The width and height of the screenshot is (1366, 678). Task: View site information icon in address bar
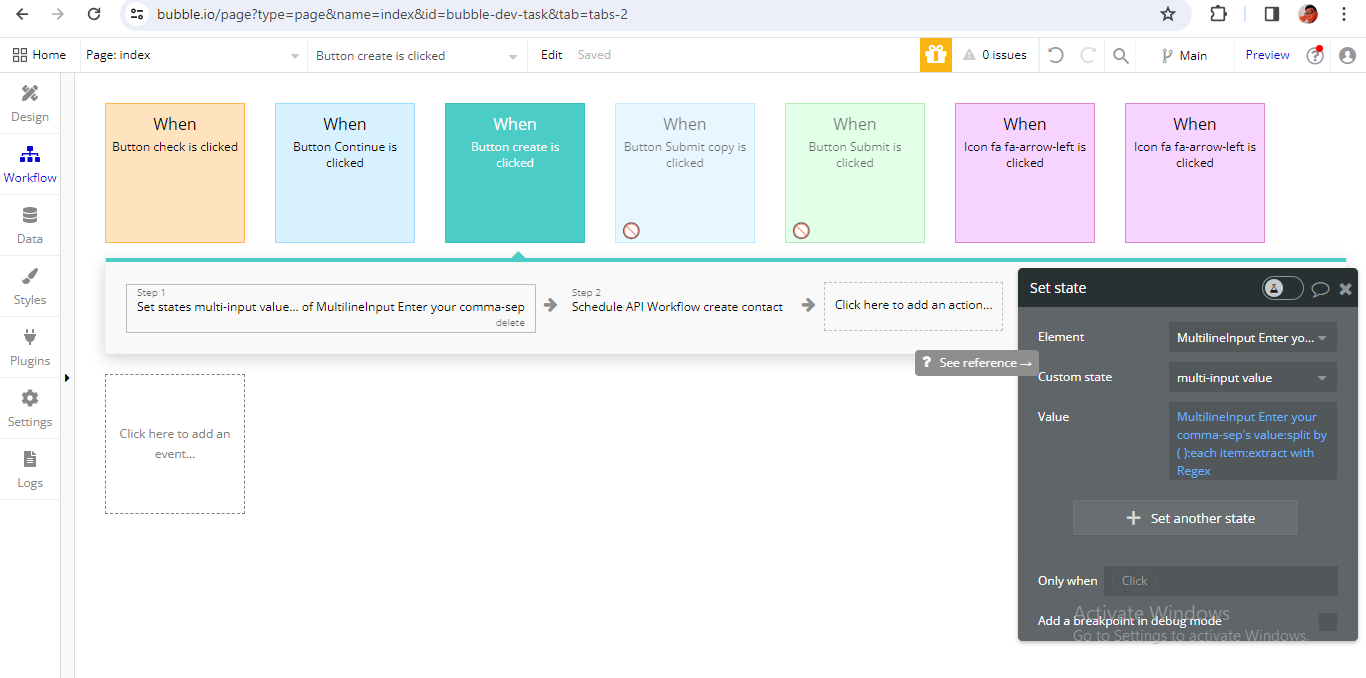(138, 14)
